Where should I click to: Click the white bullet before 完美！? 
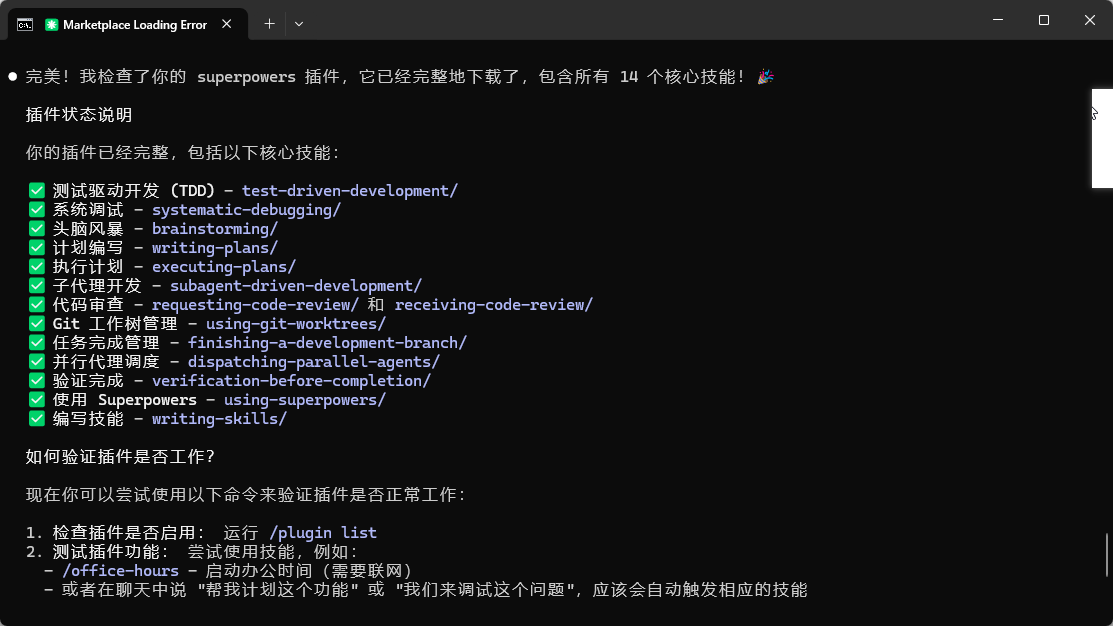coord(13,77)
